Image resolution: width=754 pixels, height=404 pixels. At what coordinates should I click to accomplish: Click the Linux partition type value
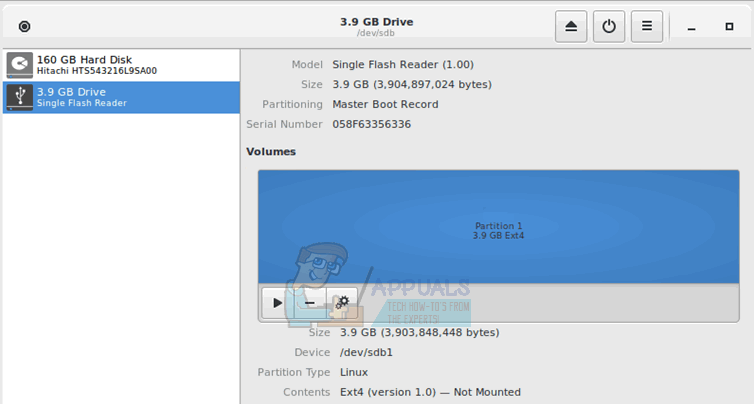coord(354,372)
